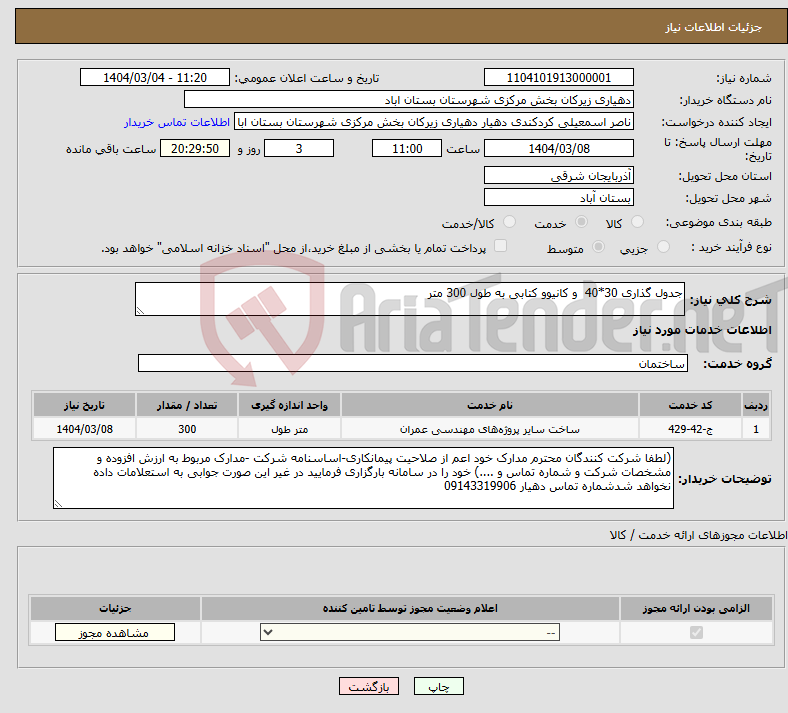The image size is (788, 713).
Task: Click the deadline time field 11:00
Action: click(x=407, y=148)
